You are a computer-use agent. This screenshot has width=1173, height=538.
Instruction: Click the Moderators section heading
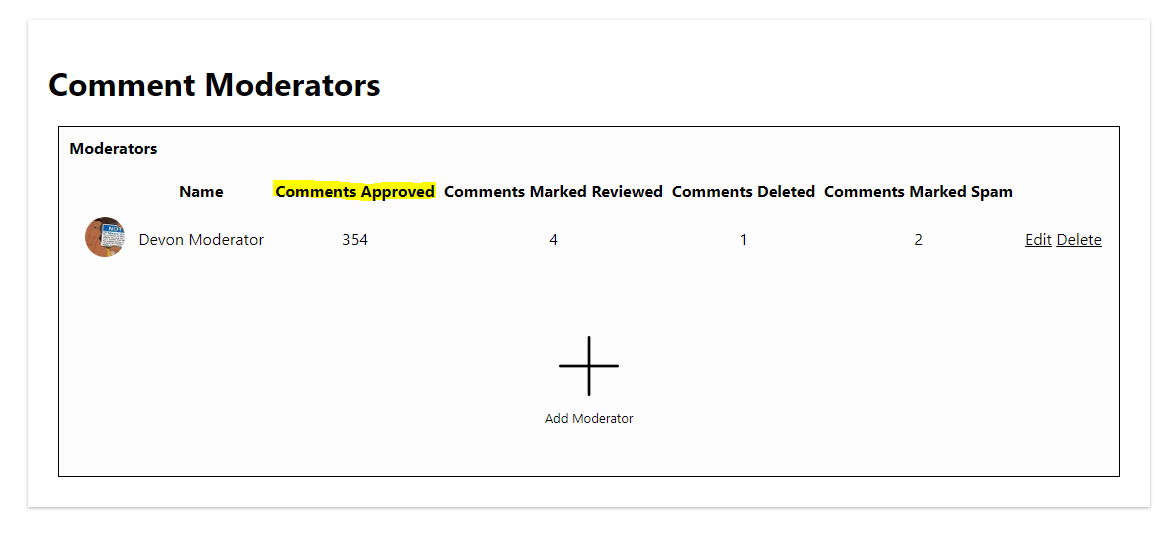click(x=113, y=149)
